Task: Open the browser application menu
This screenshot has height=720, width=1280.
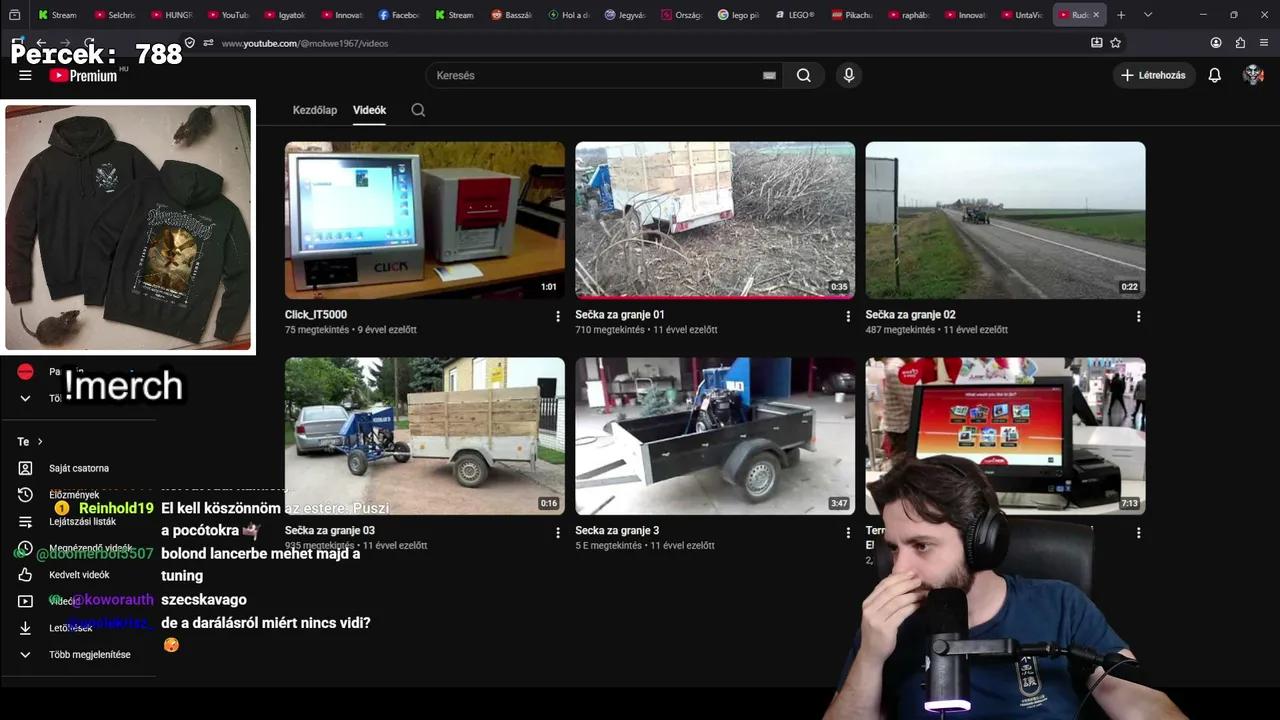Action: (x=1265, y=43)
